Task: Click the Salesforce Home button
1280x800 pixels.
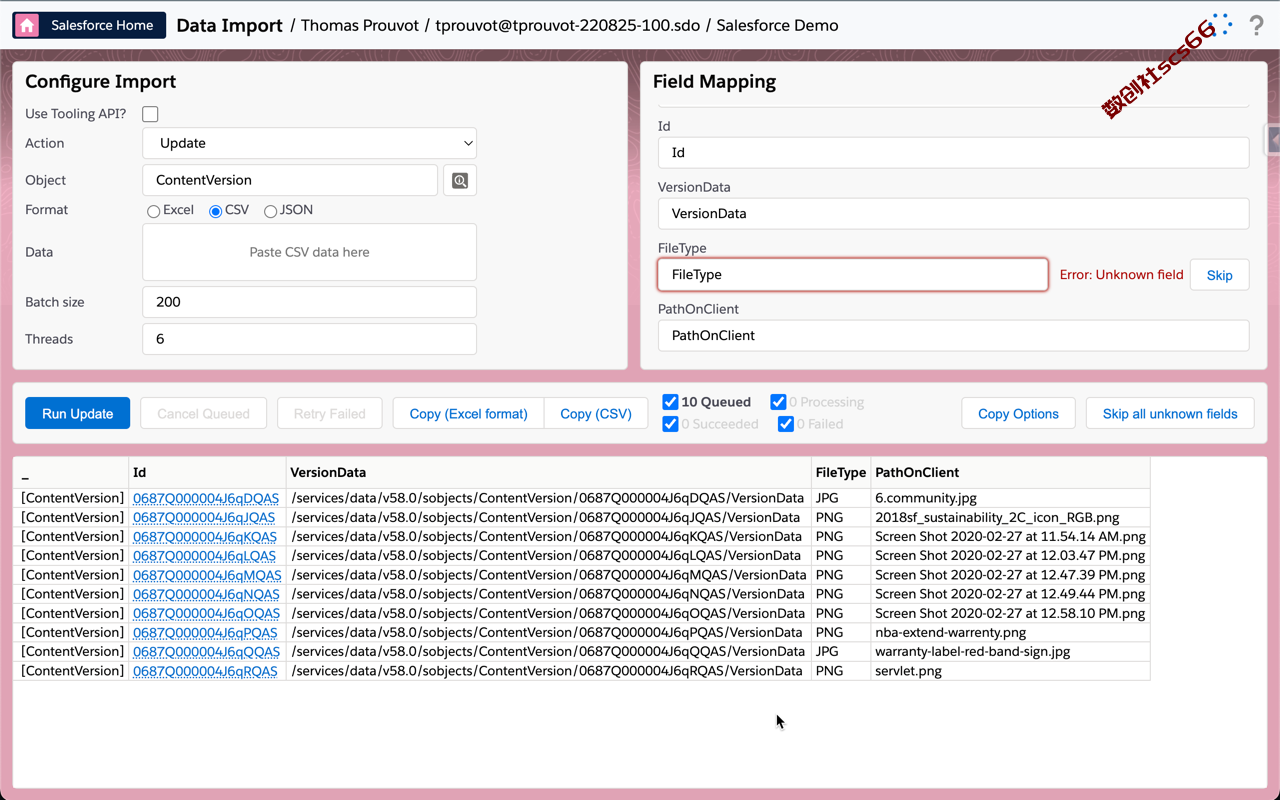Action: [89, 26]
